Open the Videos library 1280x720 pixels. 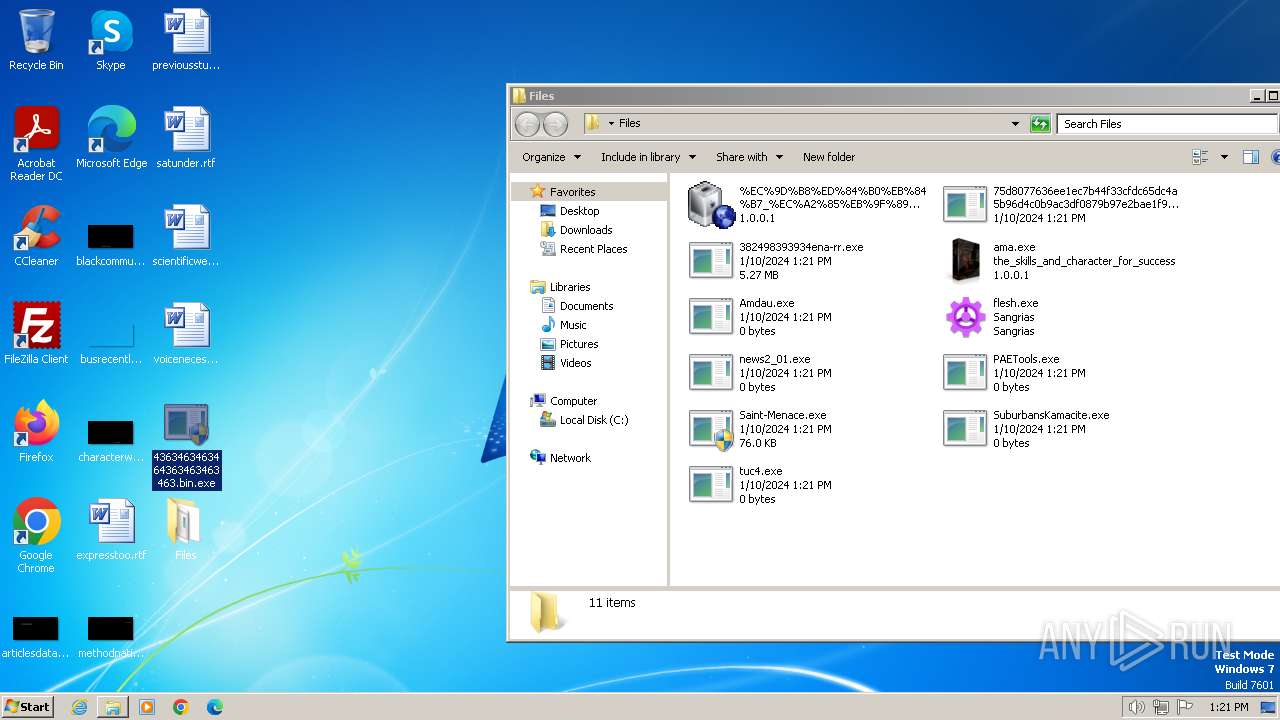click(x=575, y=363)
